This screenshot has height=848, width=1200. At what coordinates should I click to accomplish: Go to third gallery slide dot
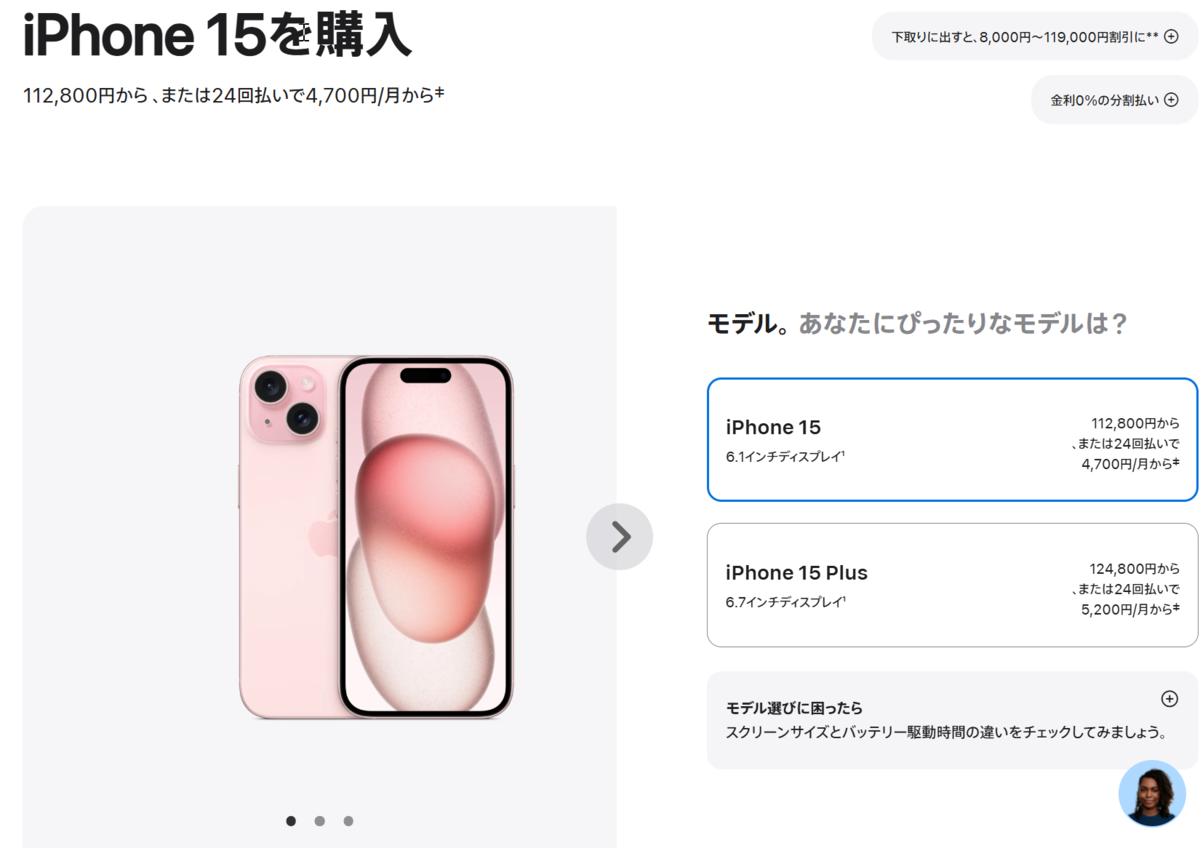[348, 821]
